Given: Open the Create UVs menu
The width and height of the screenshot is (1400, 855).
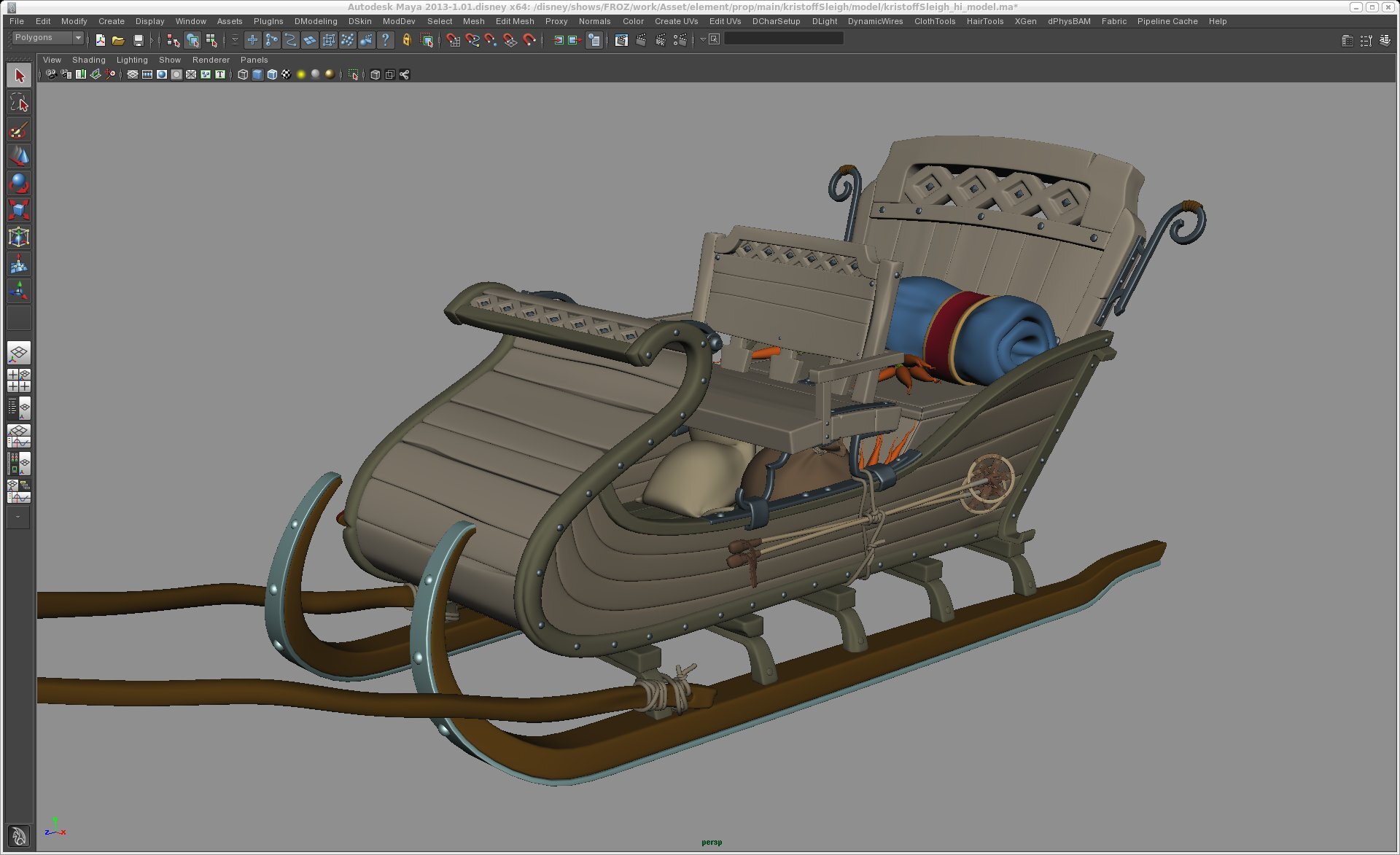Looking at the screenshot, I should [x=676, y=21].
